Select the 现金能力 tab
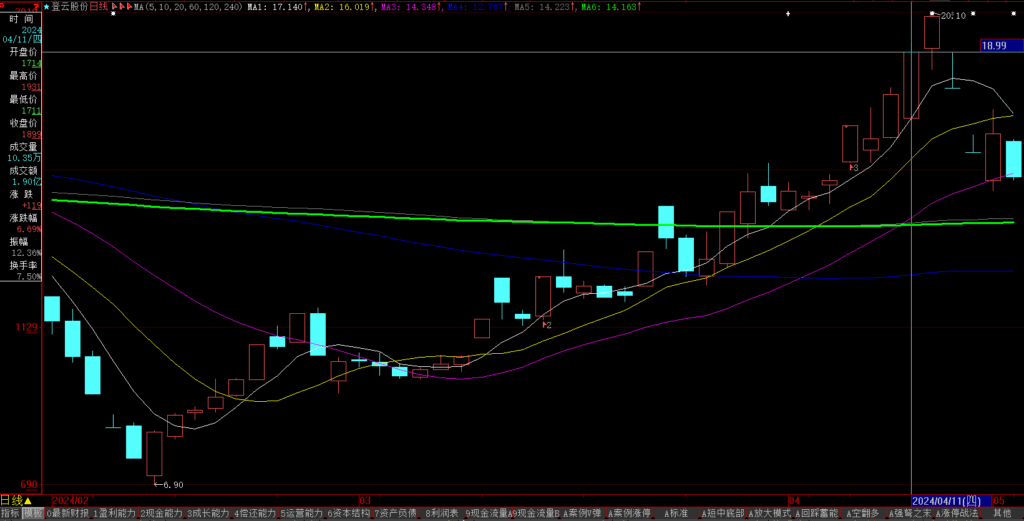Image resolution: width=1024 pixels, height=521 pixels. [x=160, y=513]
